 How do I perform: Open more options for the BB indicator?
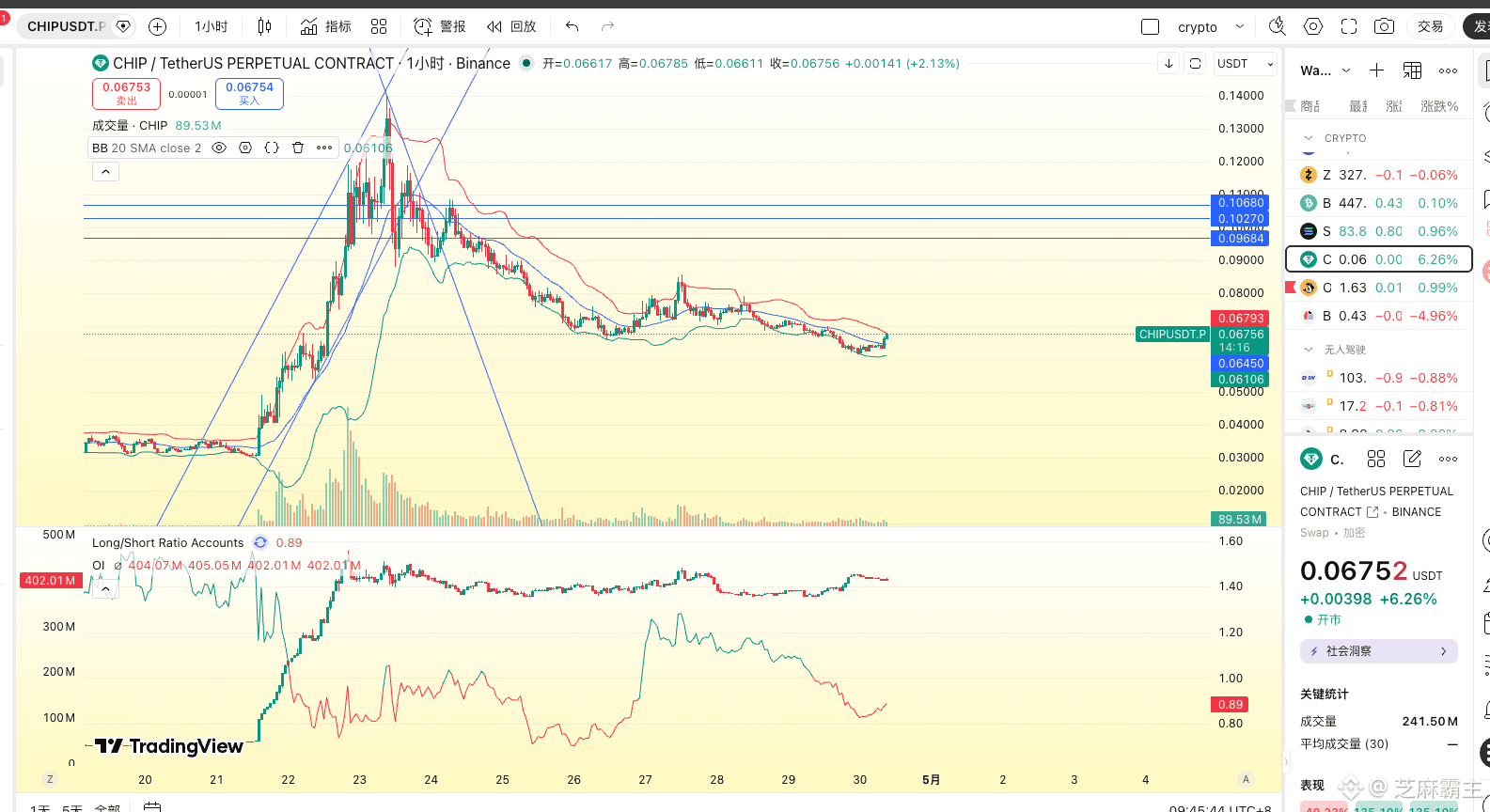click(x=324, y=148)
